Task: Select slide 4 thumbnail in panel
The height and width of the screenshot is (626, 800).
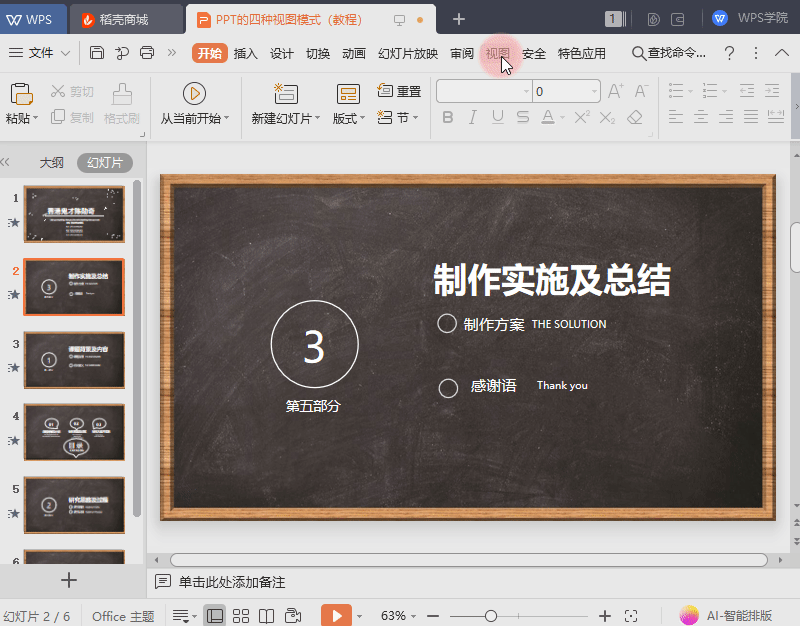Action: (x=74, y=432)
